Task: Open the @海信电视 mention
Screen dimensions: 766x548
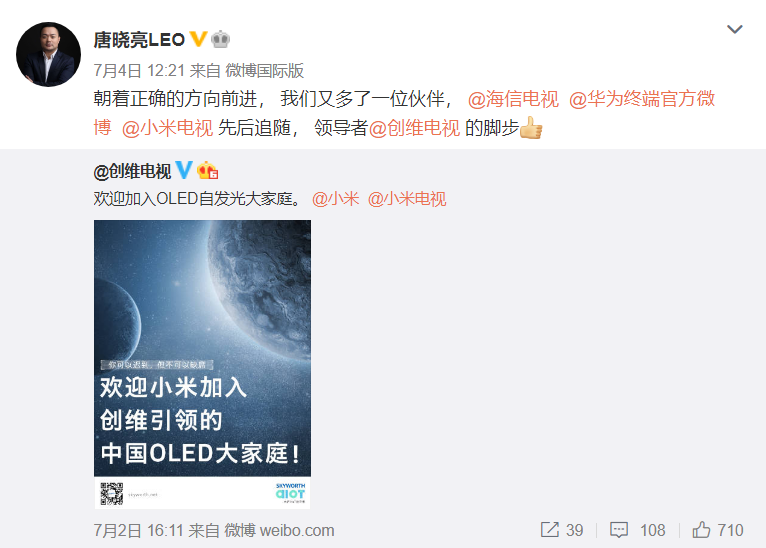Action: (x=513, y=99)
